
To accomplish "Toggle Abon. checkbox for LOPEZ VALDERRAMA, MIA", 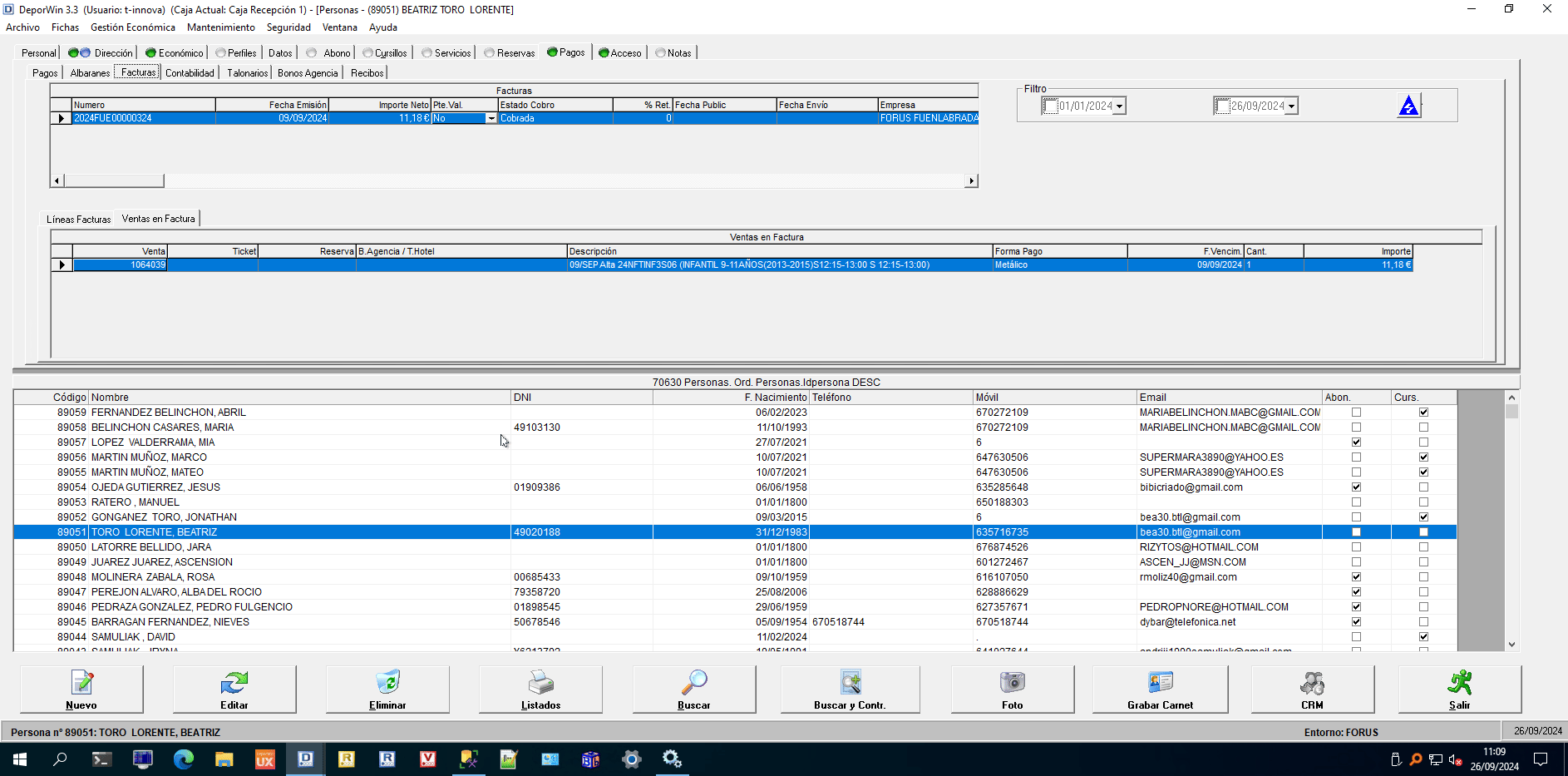I will [x=1356, y=442].
